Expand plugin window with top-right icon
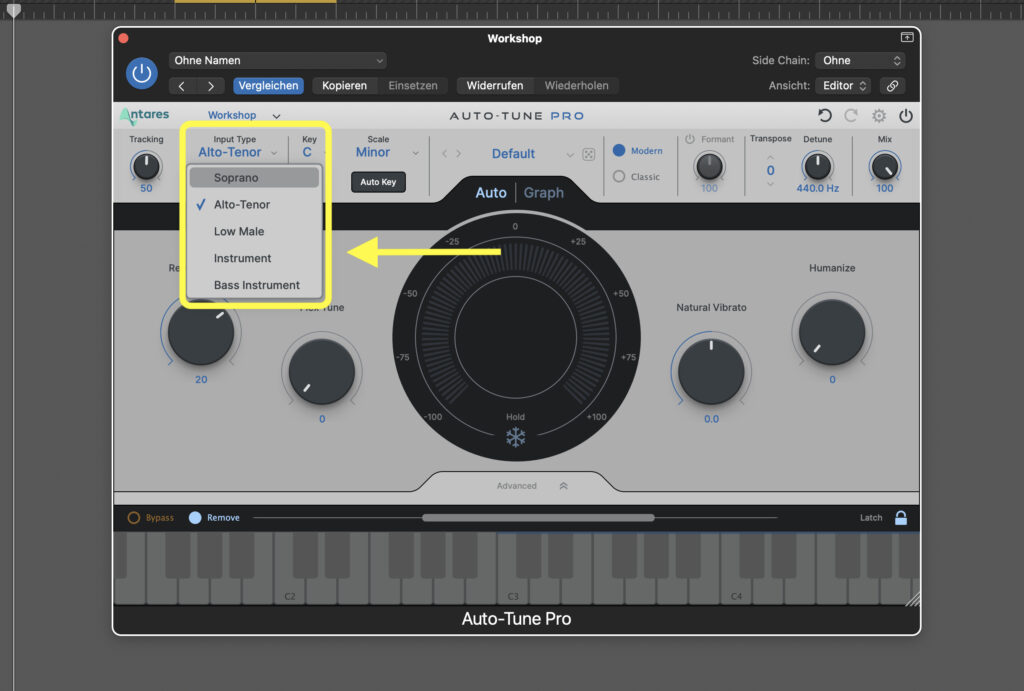Viewport: 1024px width, 691px height. [906, 37]
